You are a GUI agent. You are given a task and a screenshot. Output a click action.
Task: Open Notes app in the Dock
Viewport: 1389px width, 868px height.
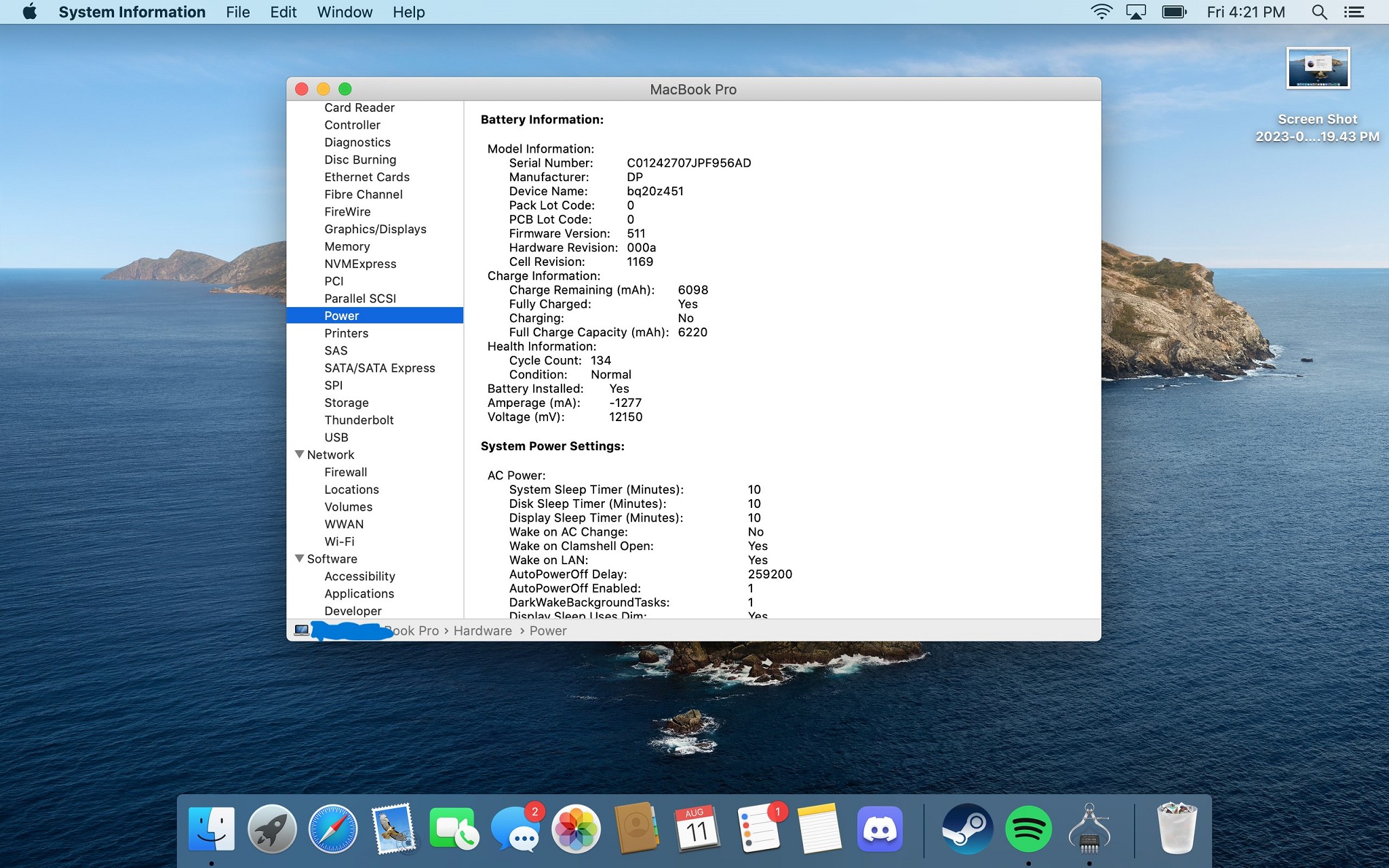(x=819, y=829)
